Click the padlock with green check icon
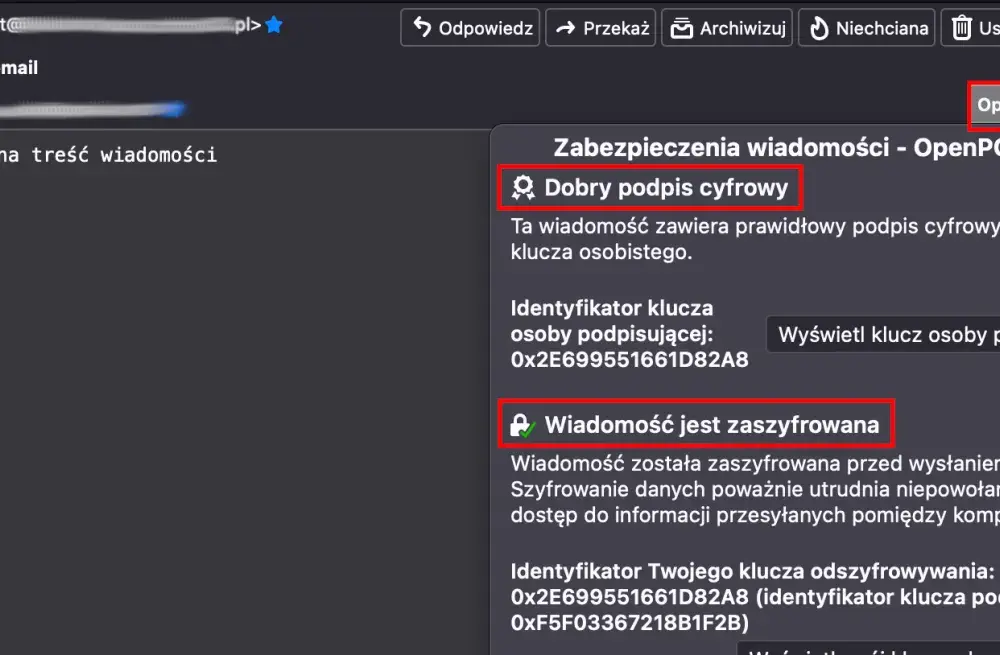Screen dimensions: 1000x655 pyautogui.click(x=523, y=425)
